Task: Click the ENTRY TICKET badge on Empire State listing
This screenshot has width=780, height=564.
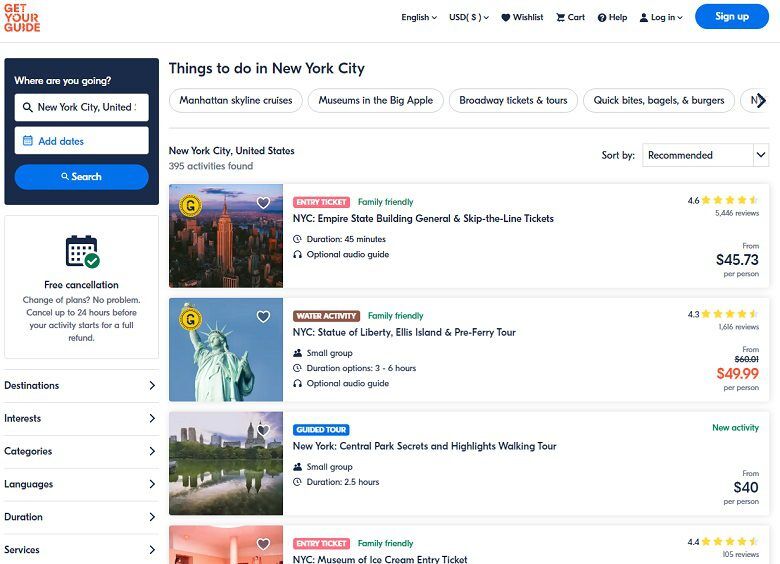Action: pos(321,202)
